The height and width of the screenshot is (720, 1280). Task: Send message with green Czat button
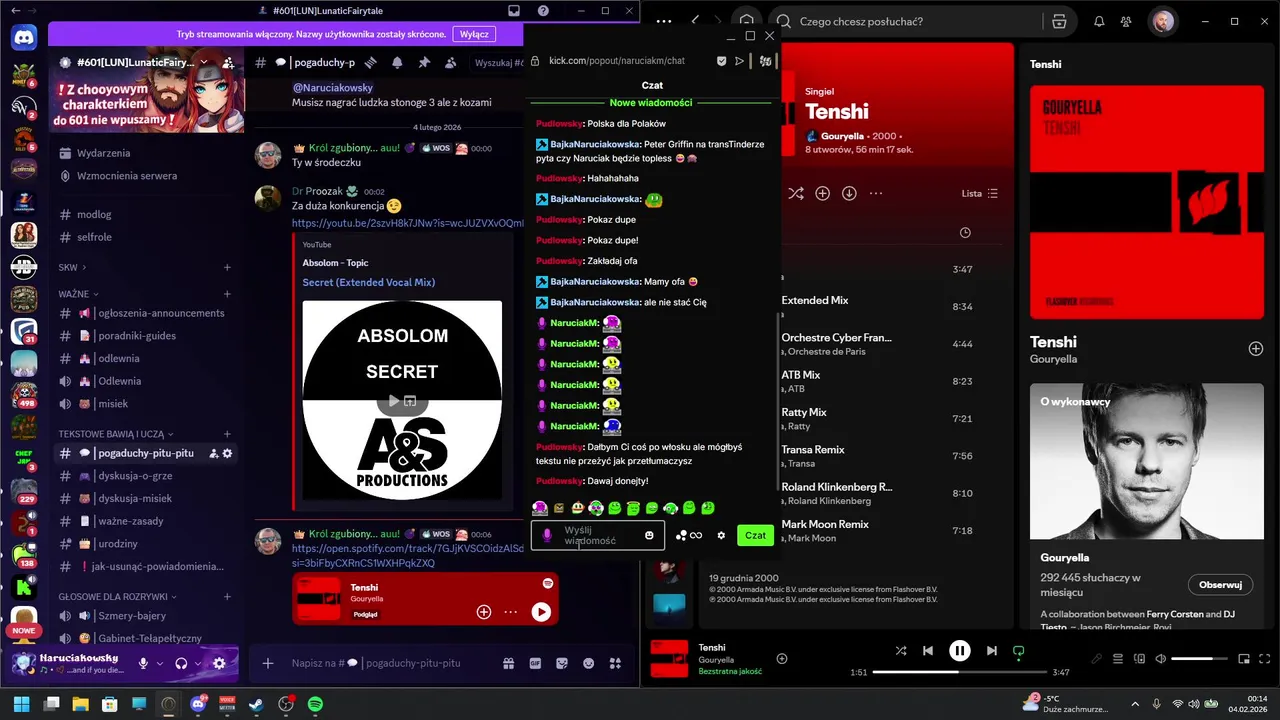pyautogui.click(x=756, y=535)
